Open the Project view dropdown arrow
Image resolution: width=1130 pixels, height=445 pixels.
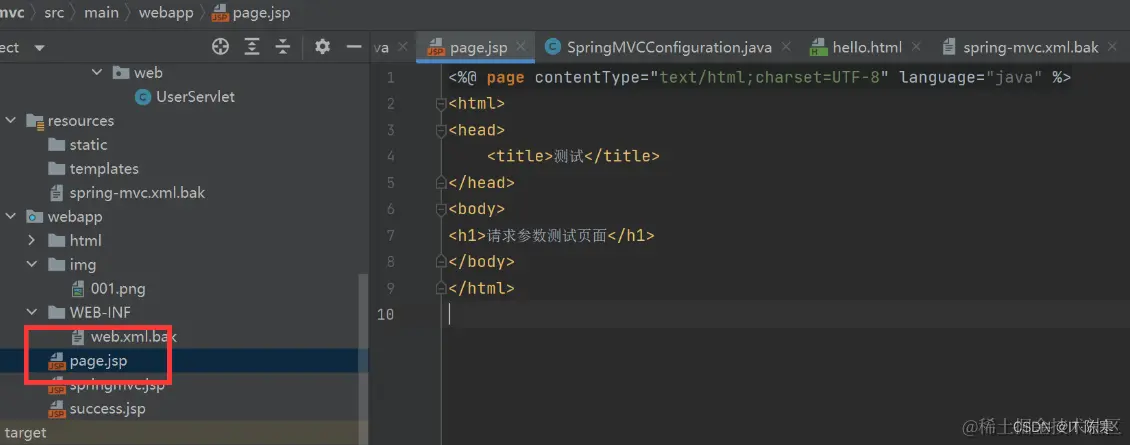click(40, 48)
